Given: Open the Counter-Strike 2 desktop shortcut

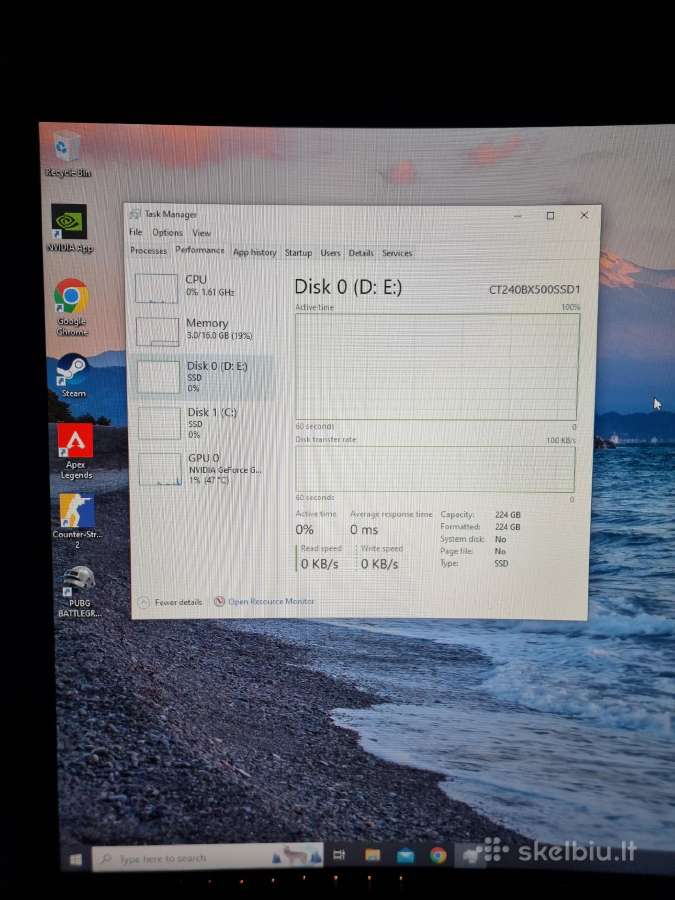Looking at the screenshot, I should click(77, 520).
